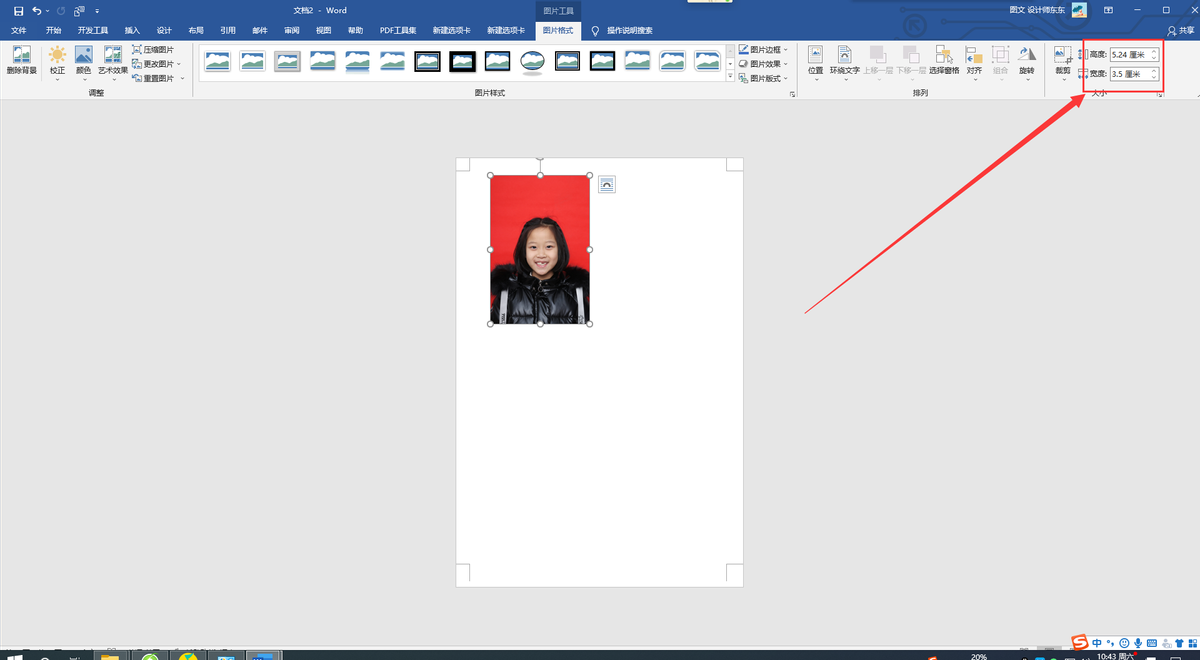Click the 共享 share button
The width and height of the screenshot is (1200, 660).
coord(1181,31)
